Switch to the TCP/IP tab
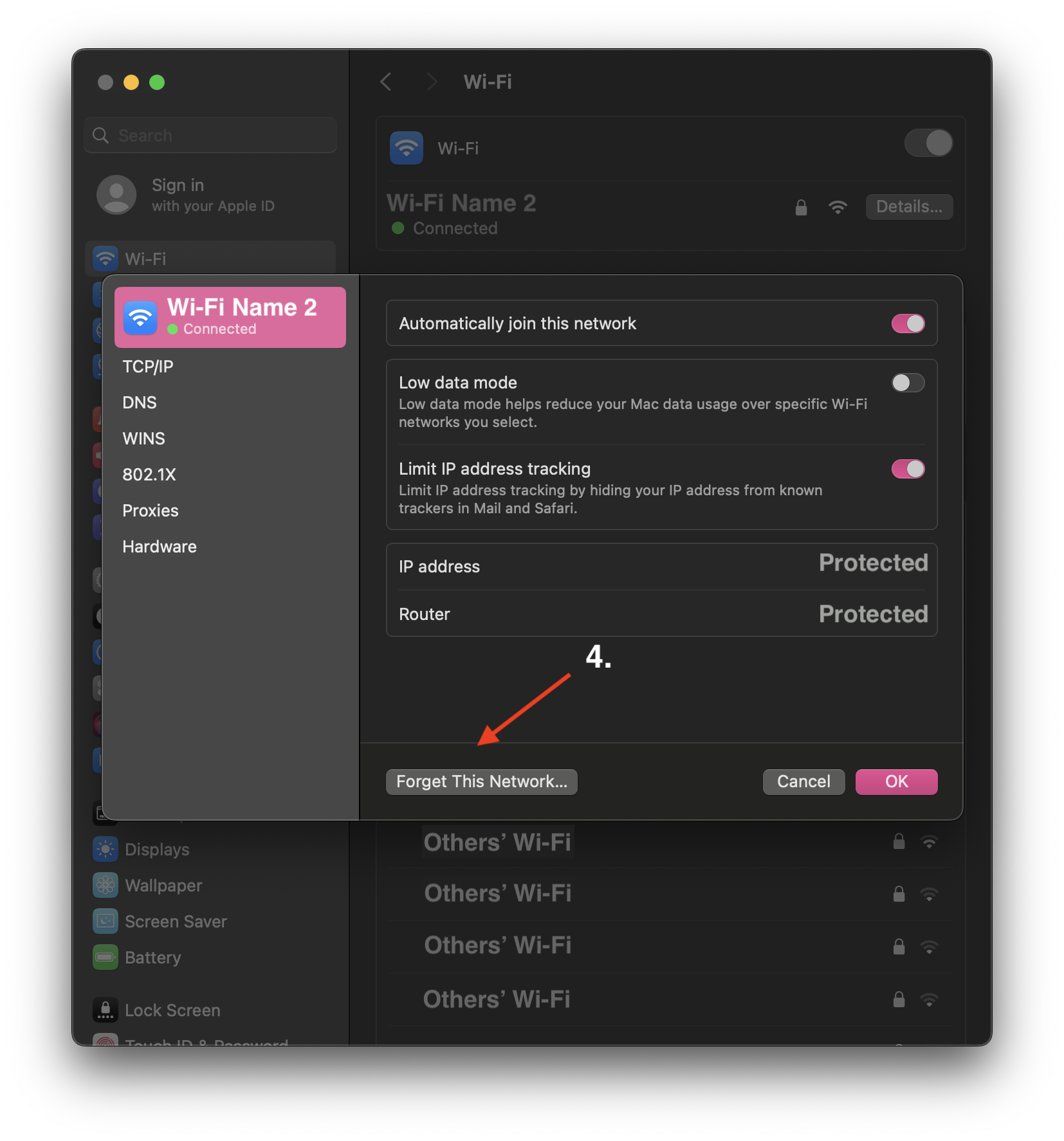Image resolution: width=1064 pixels, height=1141 pixels. [147, 366]
